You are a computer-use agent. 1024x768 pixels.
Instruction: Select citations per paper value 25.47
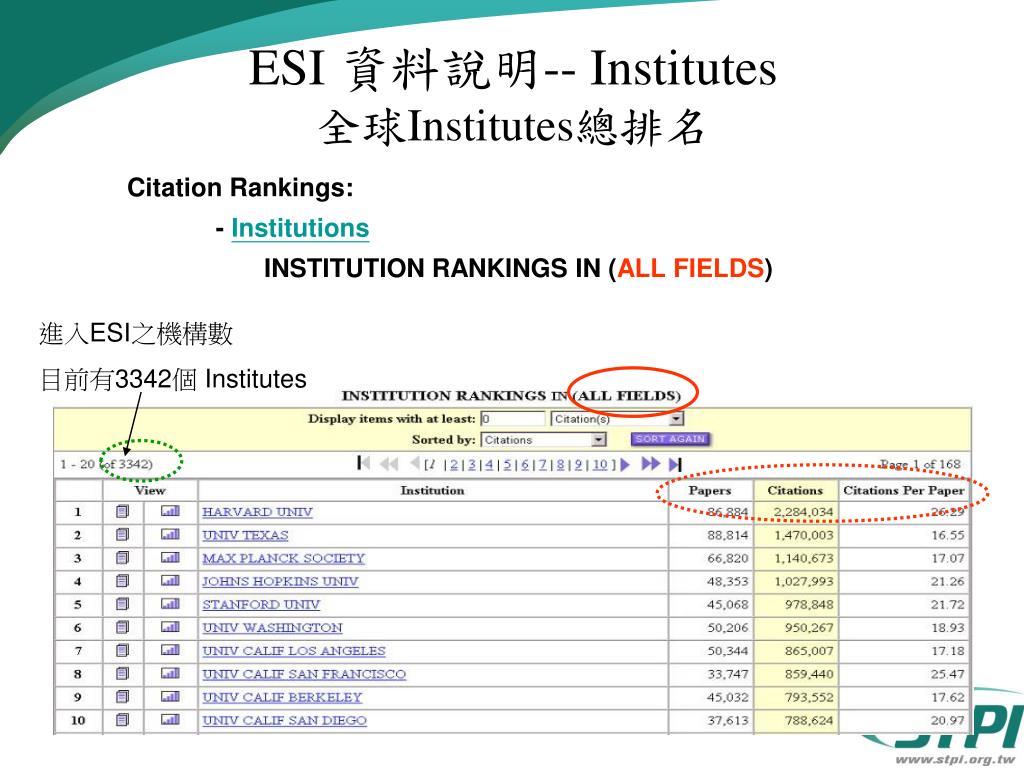coord(948,674)
